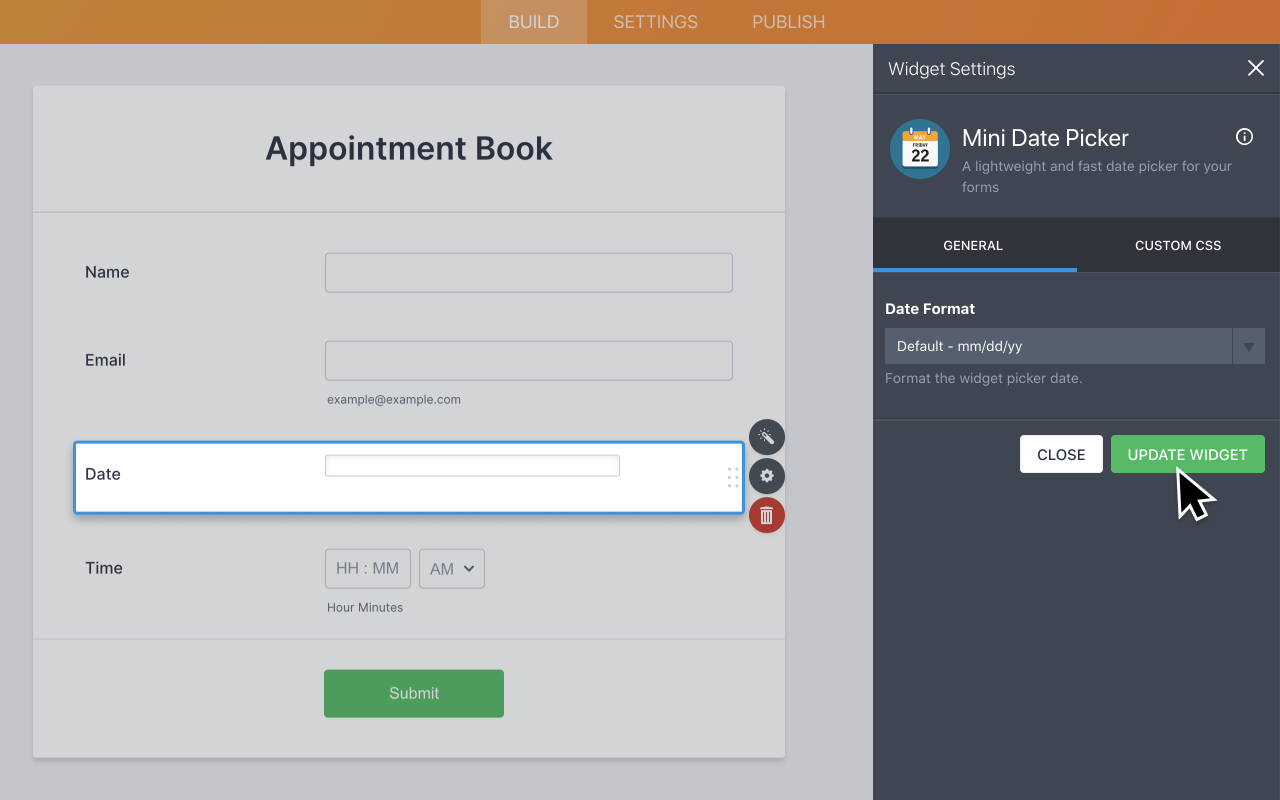Image resolution: width=1280 pixels, height=800 pixels.
Task: Open the AM/PM time selector
Action: 451,568
